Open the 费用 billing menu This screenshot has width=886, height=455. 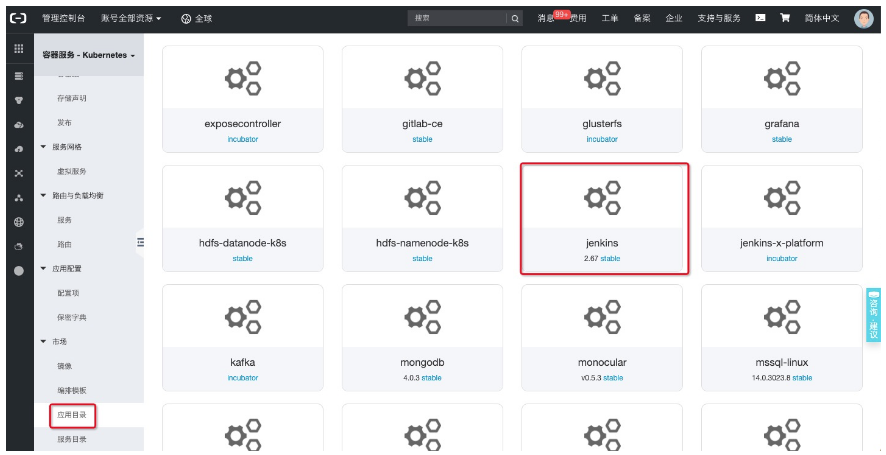[577, 19]
